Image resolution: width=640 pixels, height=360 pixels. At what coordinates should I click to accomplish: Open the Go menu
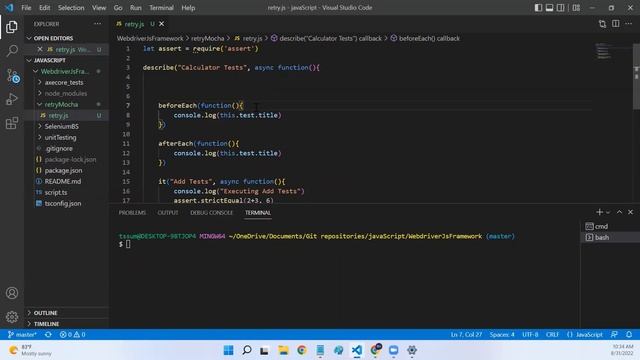(118, 8)
